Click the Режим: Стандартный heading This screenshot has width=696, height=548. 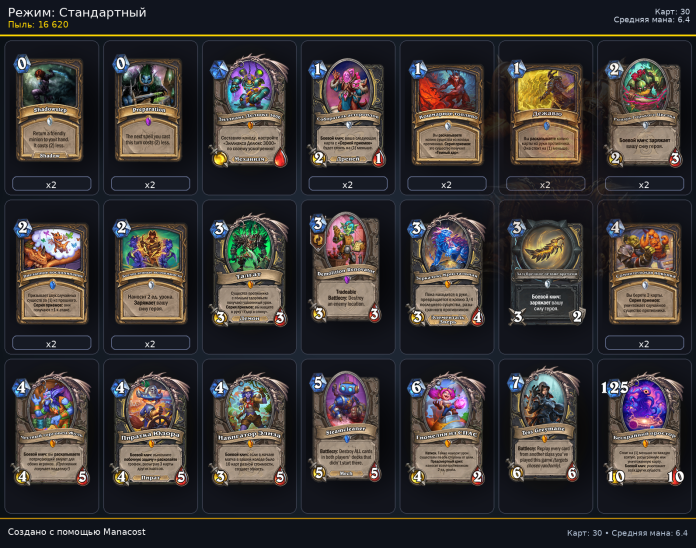77,12
